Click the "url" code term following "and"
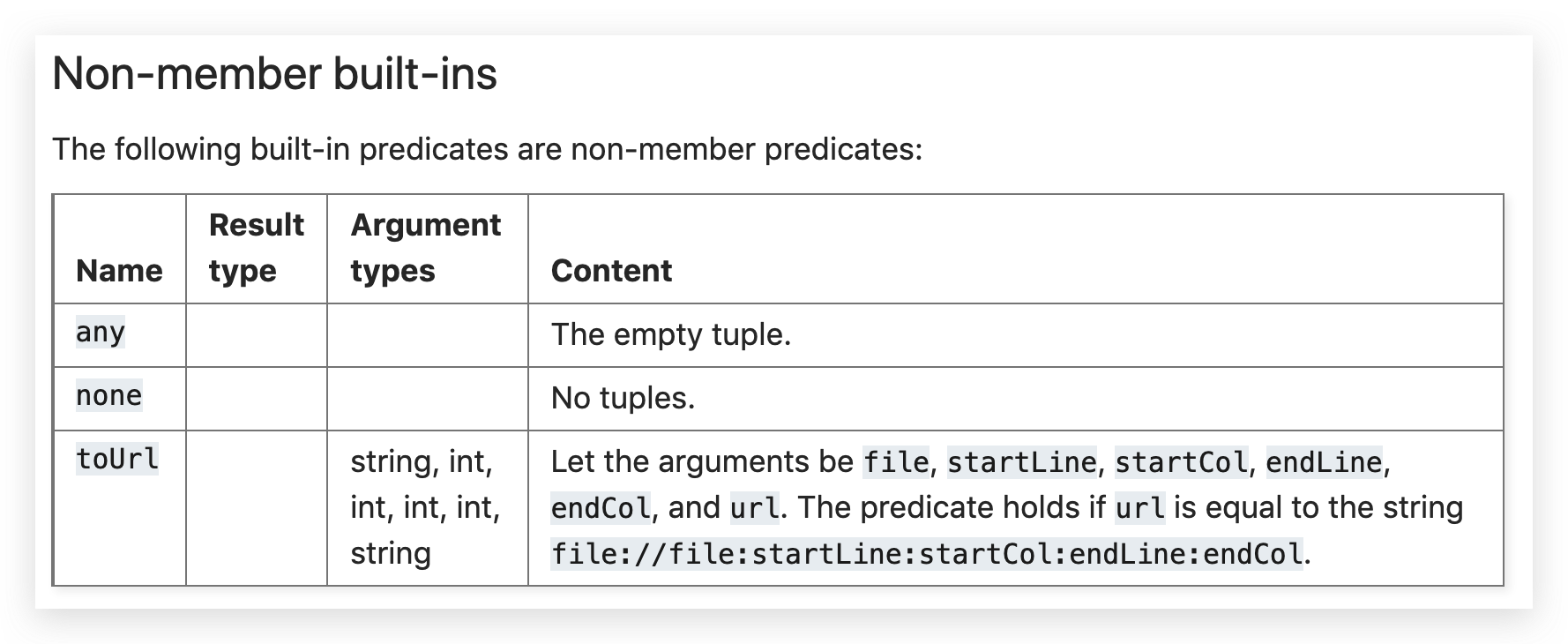The image size is (1568, 644). coord(754,507)
